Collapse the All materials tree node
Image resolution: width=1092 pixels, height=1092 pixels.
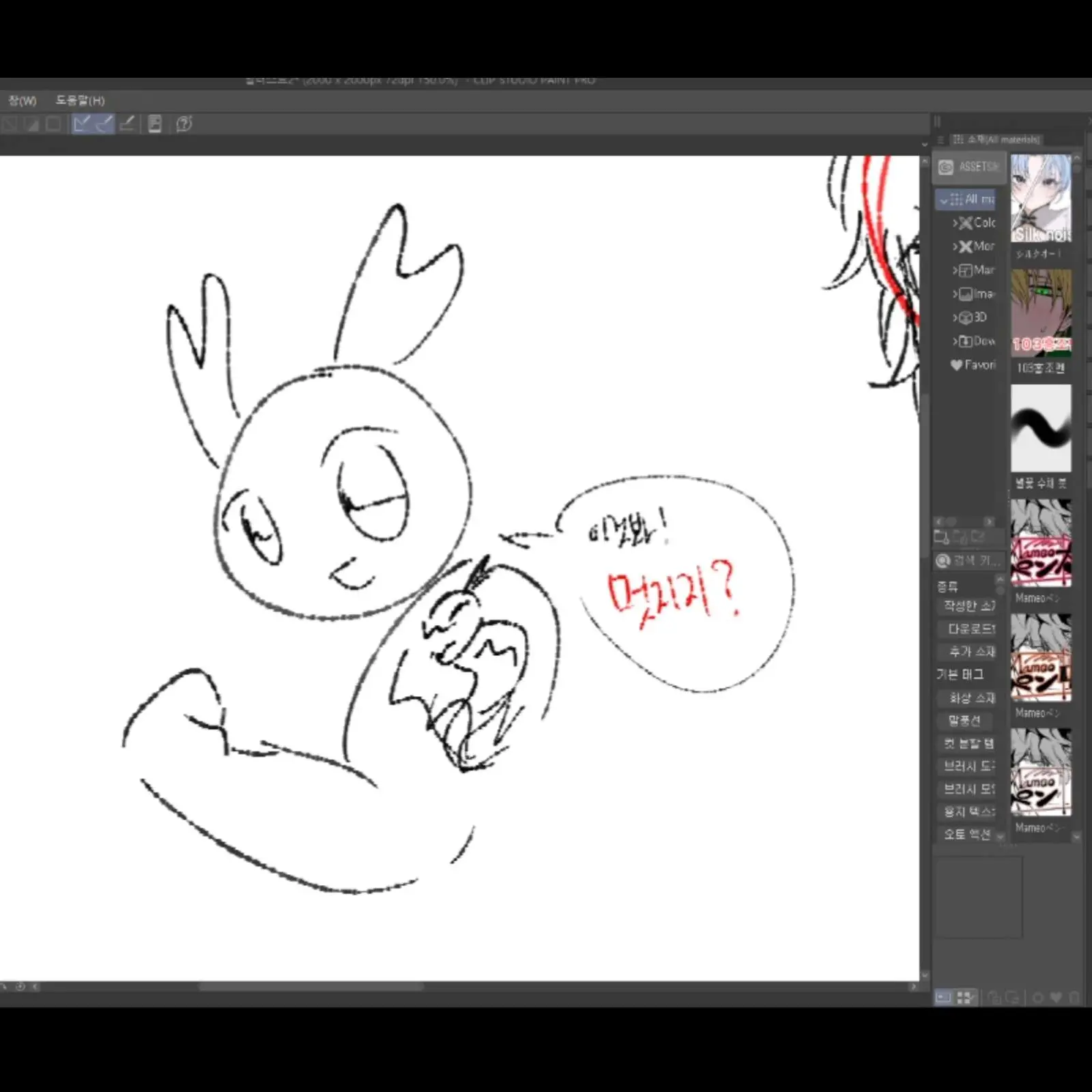(x=943, y=200)
